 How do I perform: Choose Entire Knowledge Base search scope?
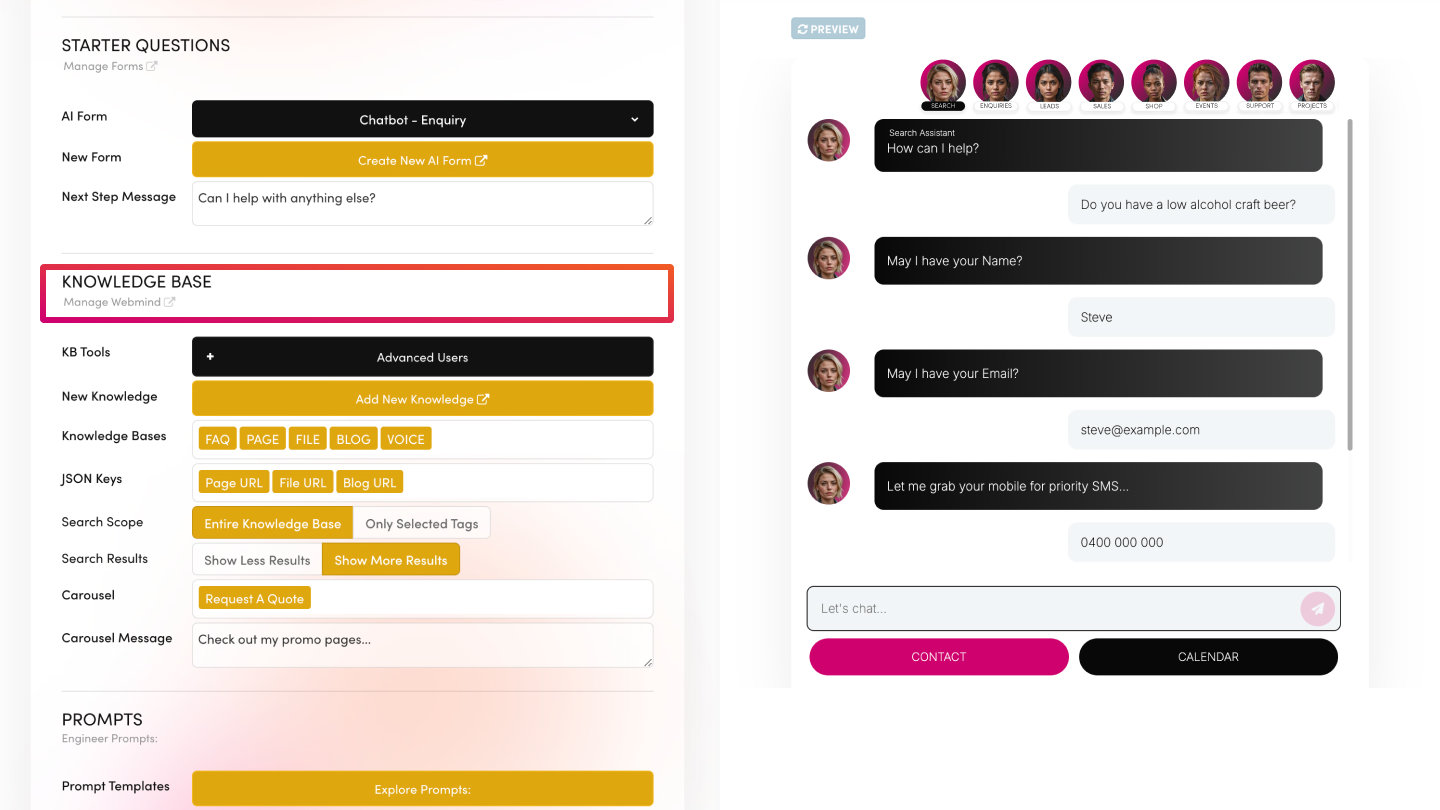pos(272,523)
